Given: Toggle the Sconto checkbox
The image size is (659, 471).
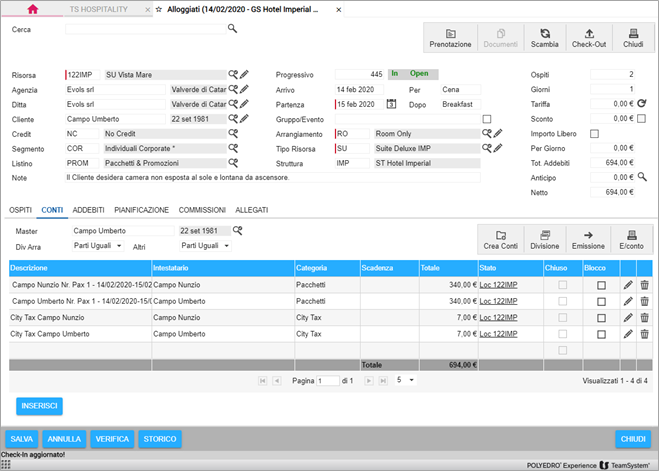Looking at the screenshot, I should click(641, 118).
